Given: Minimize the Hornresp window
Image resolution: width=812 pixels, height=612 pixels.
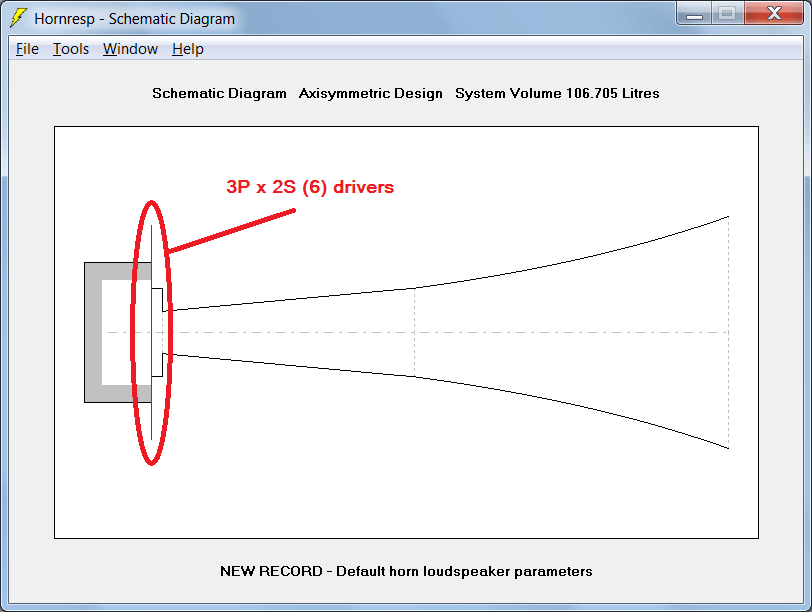Looking at the screenshot, I should coord(694,13).
